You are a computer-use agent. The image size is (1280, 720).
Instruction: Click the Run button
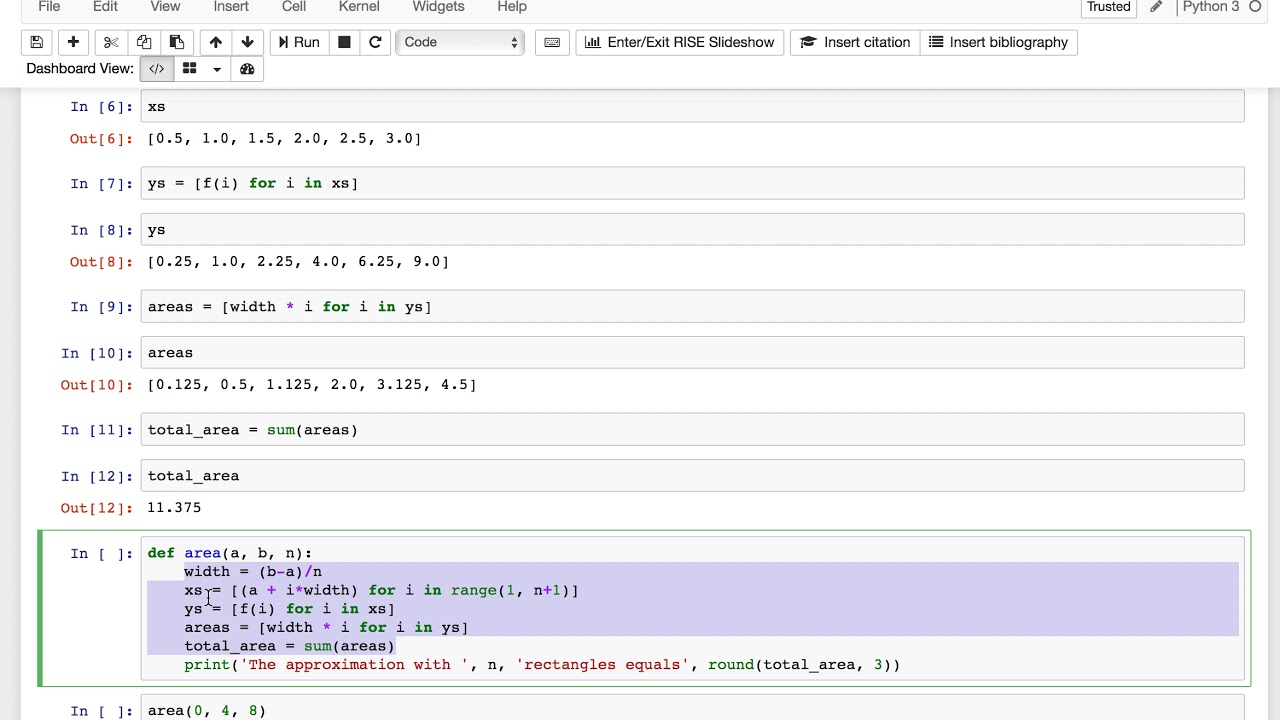298,42
